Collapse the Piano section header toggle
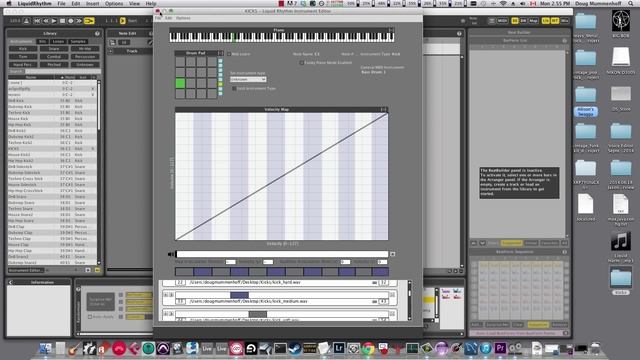This screenshot has height=360, width=640. pos(391,30)
